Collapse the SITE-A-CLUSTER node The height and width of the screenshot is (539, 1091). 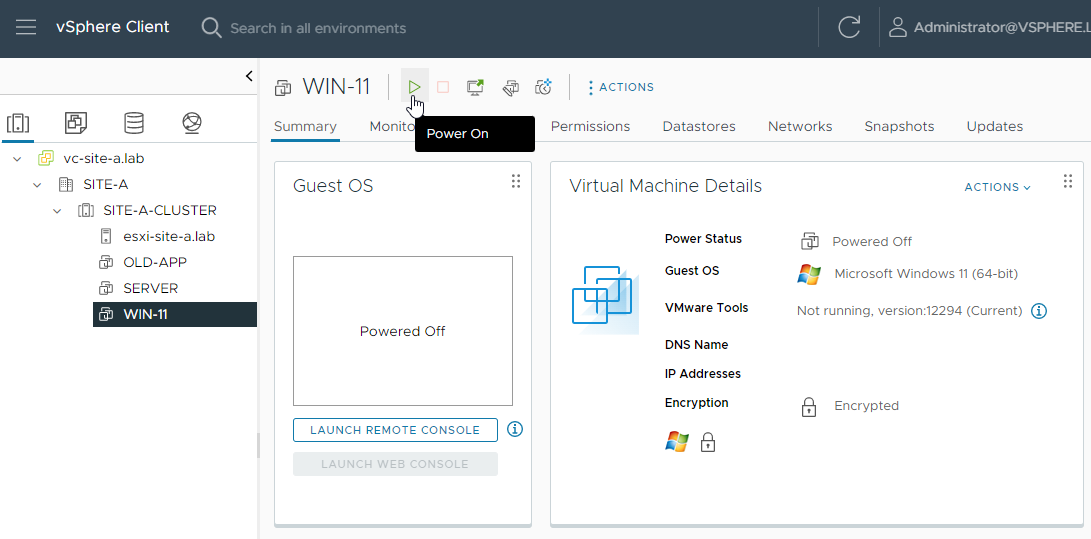coord(58,210)
